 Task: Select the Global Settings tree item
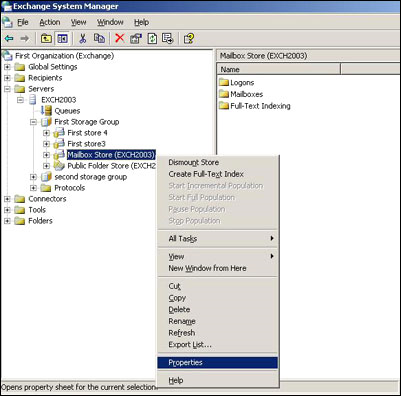click(53, 67)
